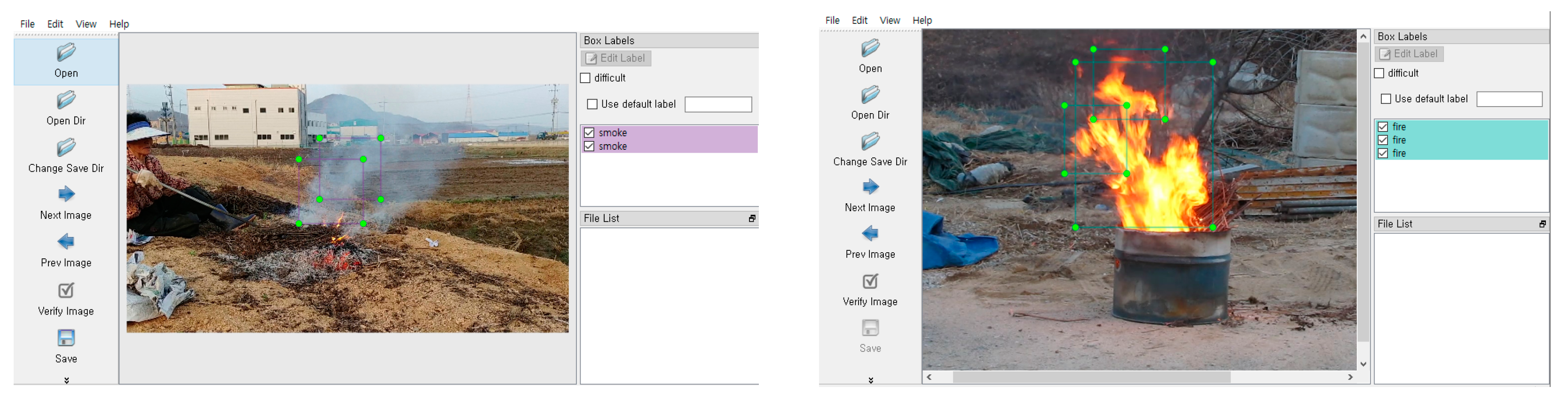Click Edit Label button in the smoke window
The image size is (1568, 402).
[x=615, y=58]
